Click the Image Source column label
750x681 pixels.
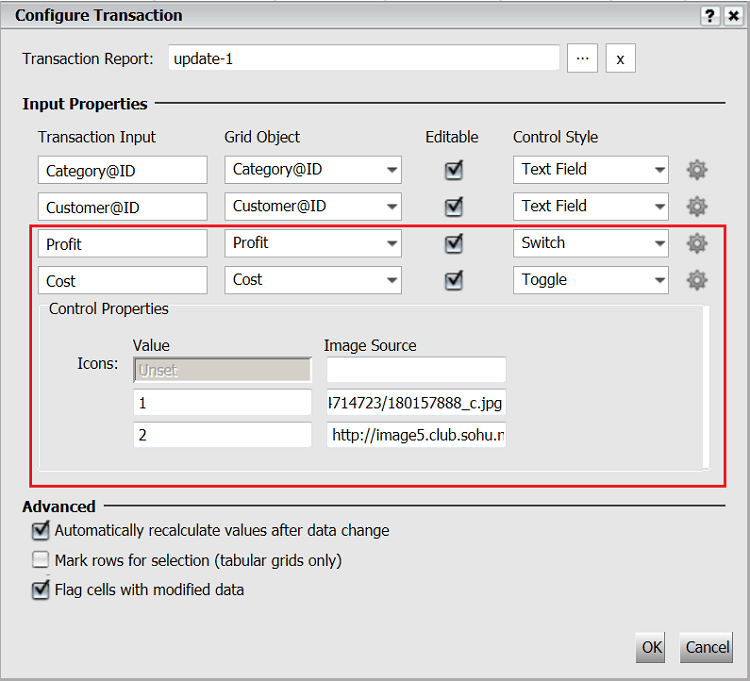click(x=370, y=346)
